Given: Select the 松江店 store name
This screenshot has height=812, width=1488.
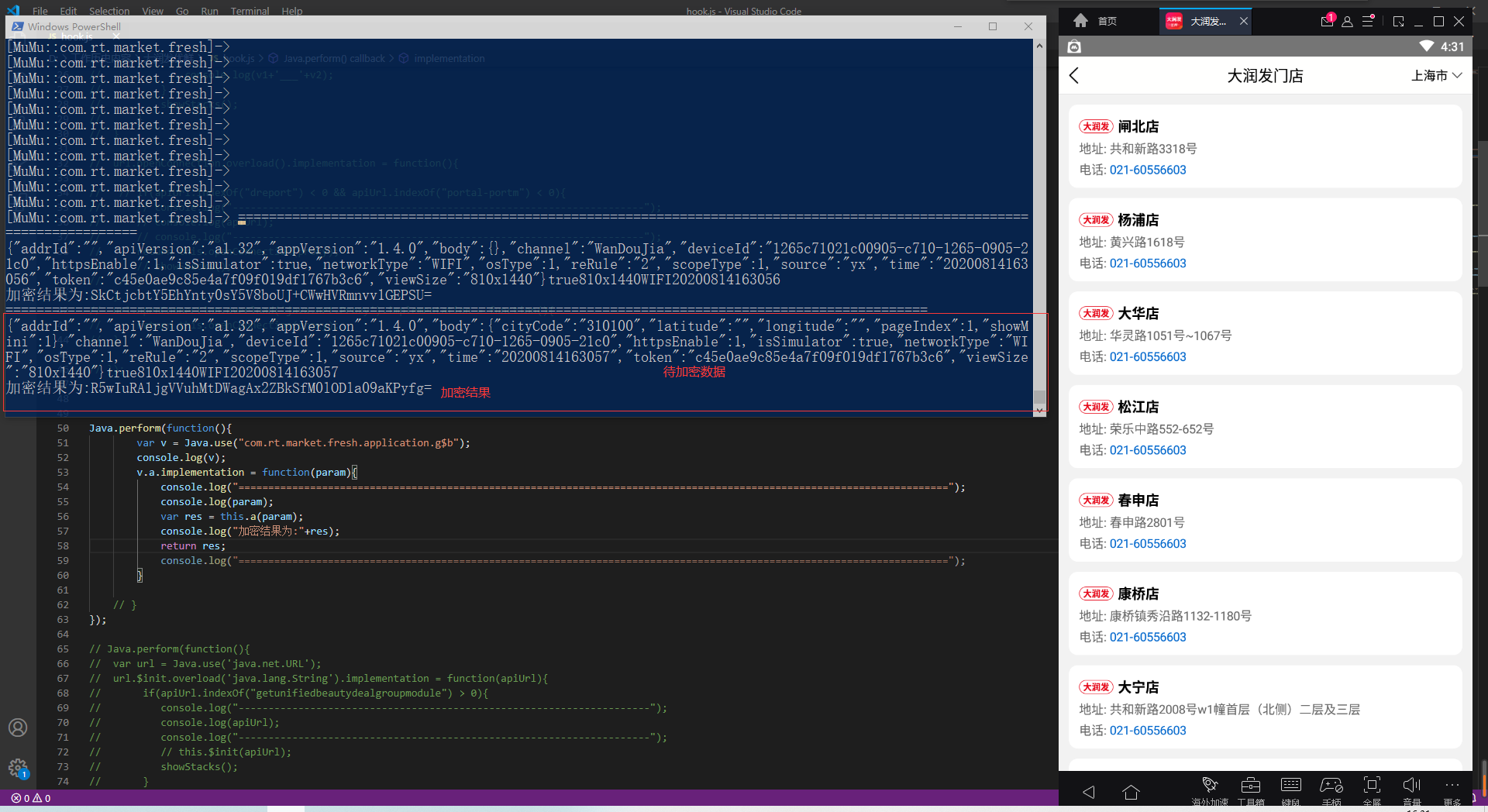Looking at the screenshot, I should click(1138, 407).
